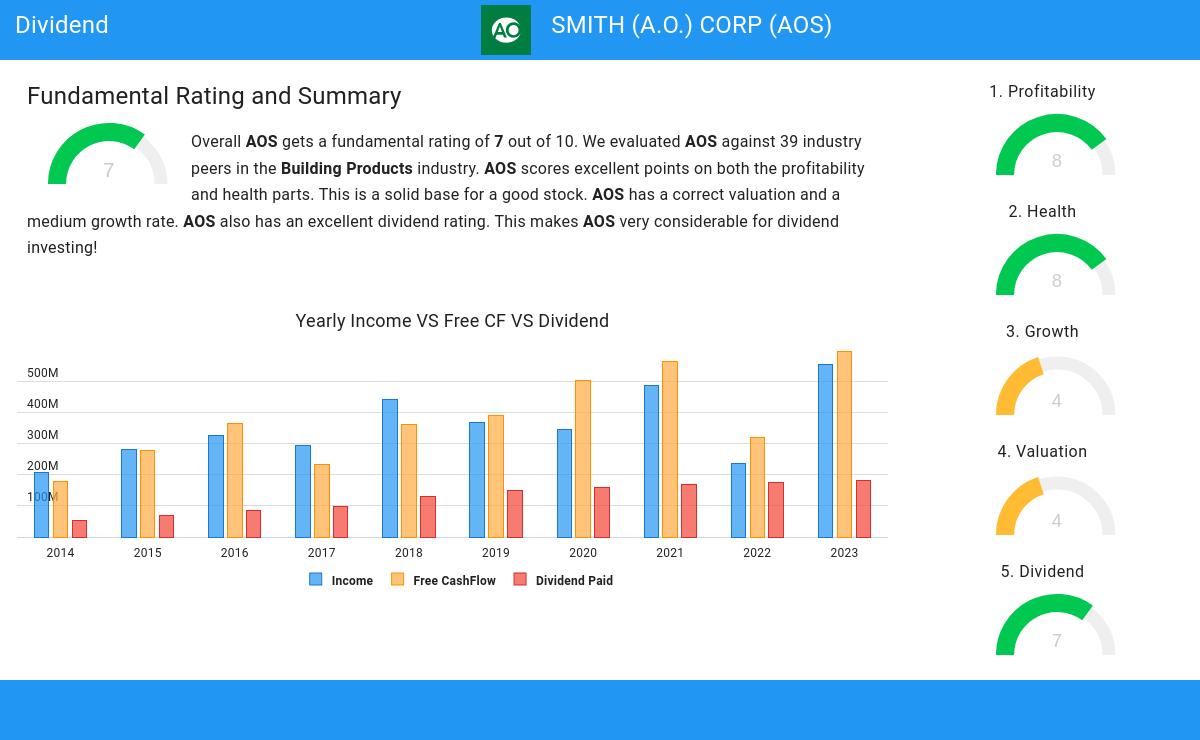1200x740 pixels.
Task: Click the Fundamental Rating and Summary heading
Action: point(214,96)
